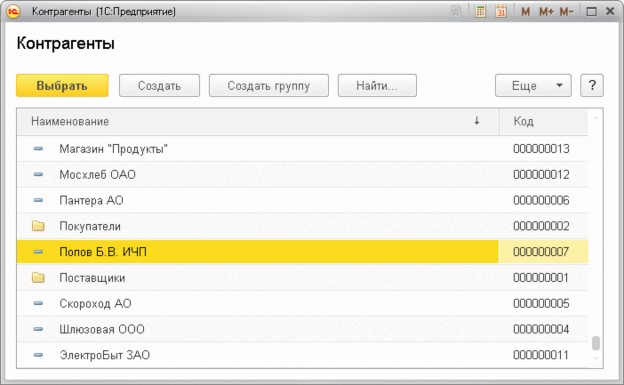Close the Контрагенты window
This screenshot has width=624, height=385.
coord(610,12)
